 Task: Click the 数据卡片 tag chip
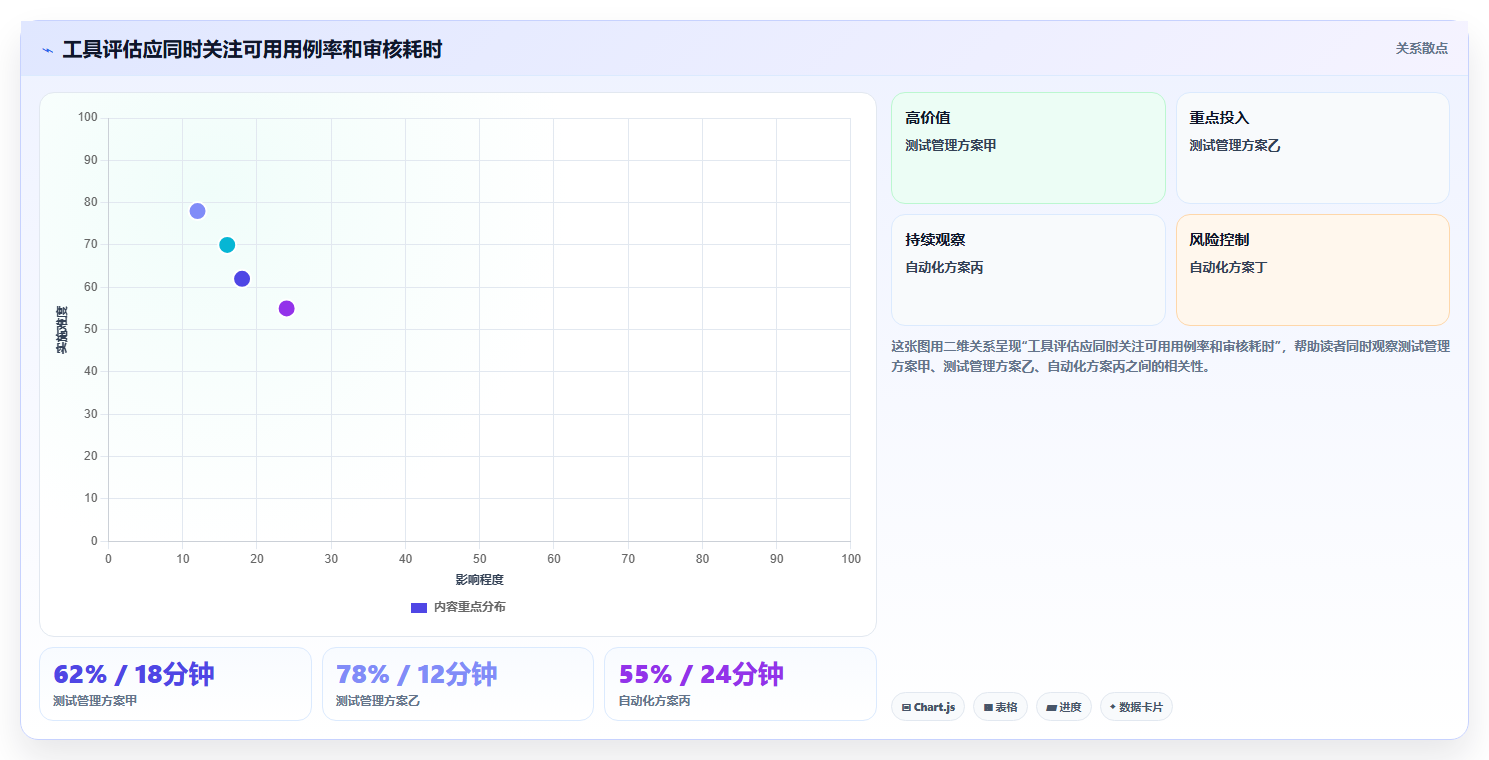tap(1136, 707)
